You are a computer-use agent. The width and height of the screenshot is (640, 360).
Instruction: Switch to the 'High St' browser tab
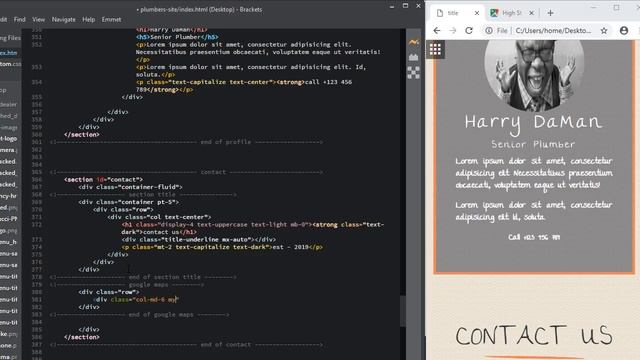click(512, 13)
